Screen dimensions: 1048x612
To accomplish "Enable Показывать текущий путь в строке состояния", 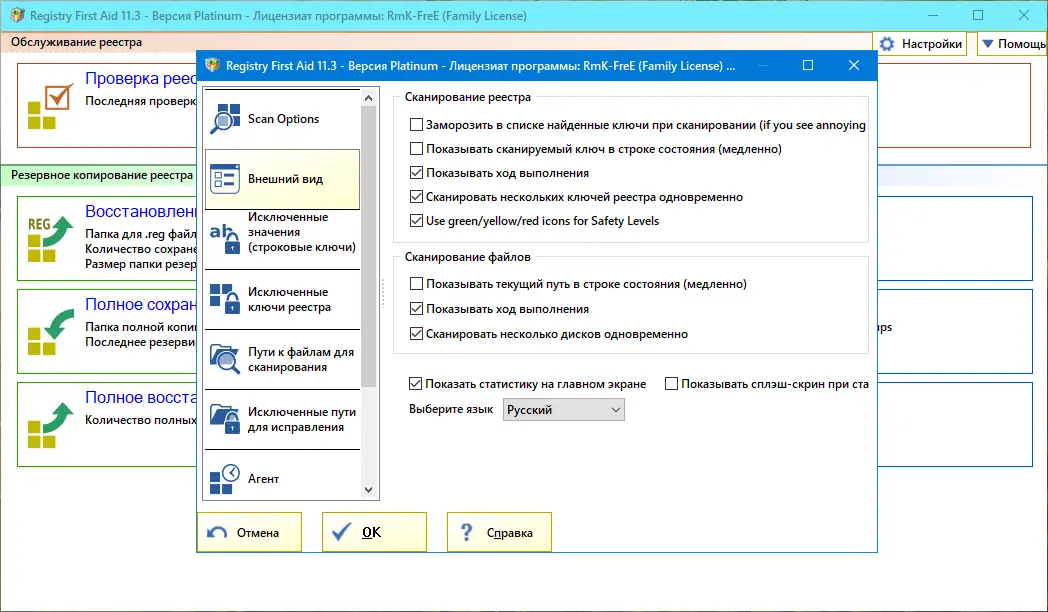I will (416, 284).
